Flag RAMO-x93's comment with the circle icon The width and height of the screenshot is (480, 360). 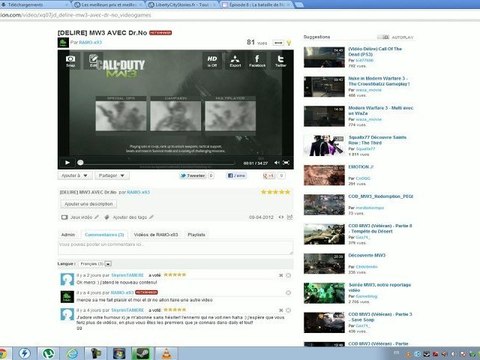(289, 293)
